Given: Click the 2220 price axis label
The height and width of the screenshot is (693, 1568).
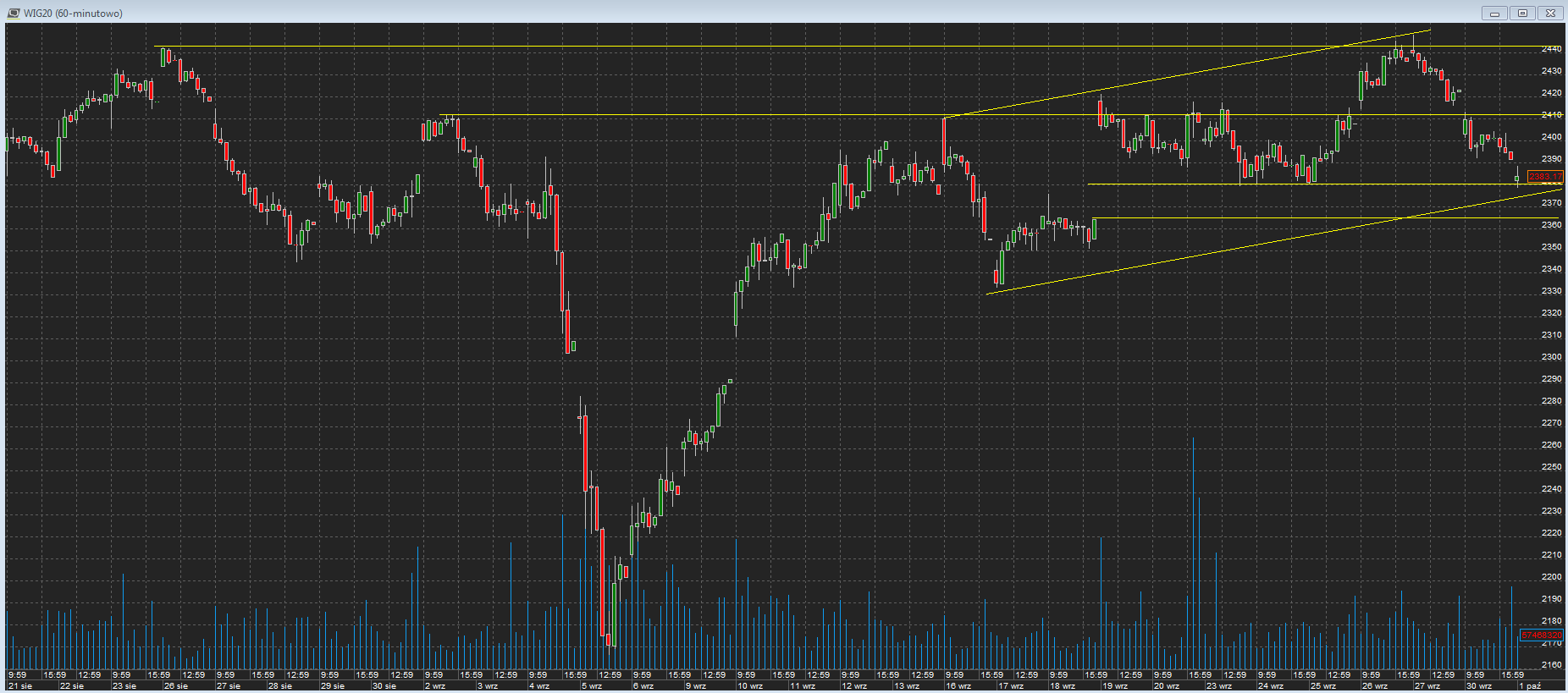Looking at the screenshot, I should pyautogui.click(x=1552, y=533).
